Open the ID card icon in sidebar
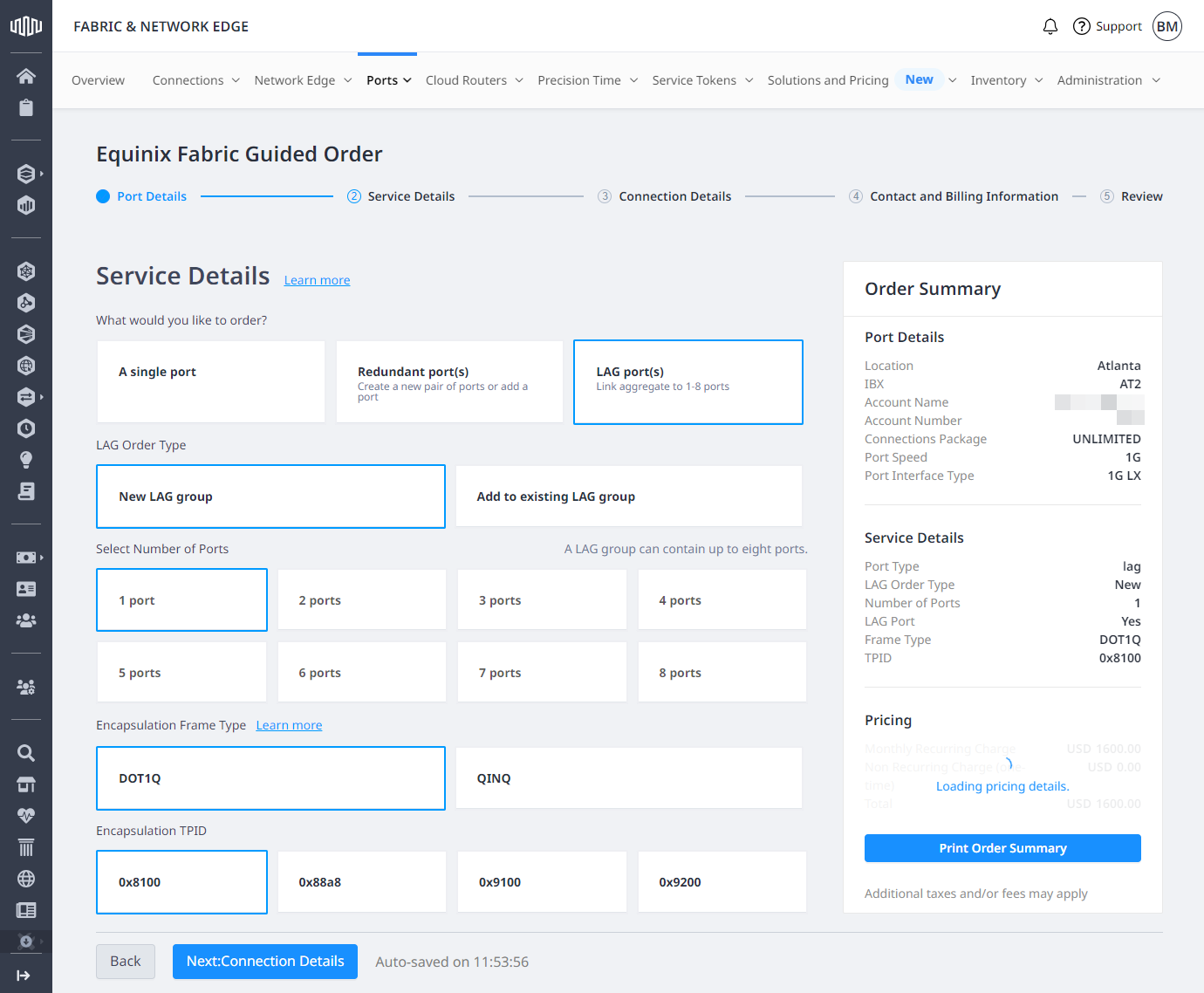Screen dimensions: 1204x993 pos(26,589)
